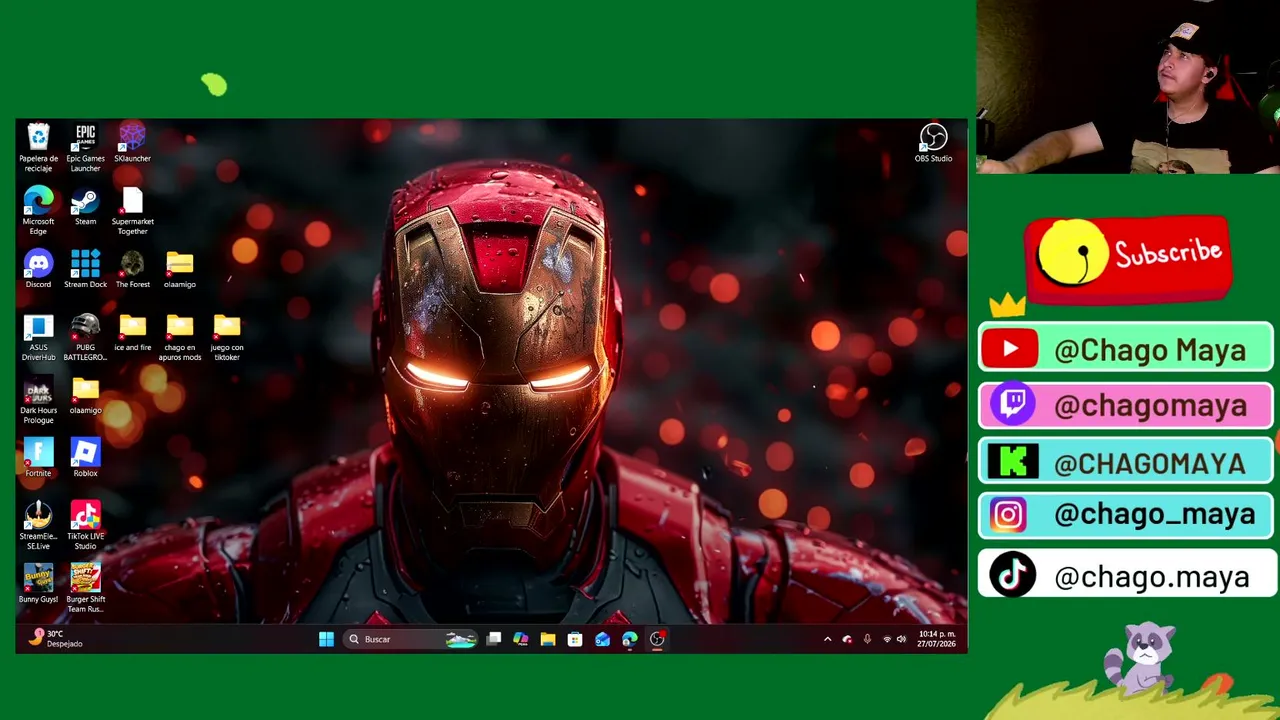Switch to OBS Studio on the taskbar

coord(657,639)
